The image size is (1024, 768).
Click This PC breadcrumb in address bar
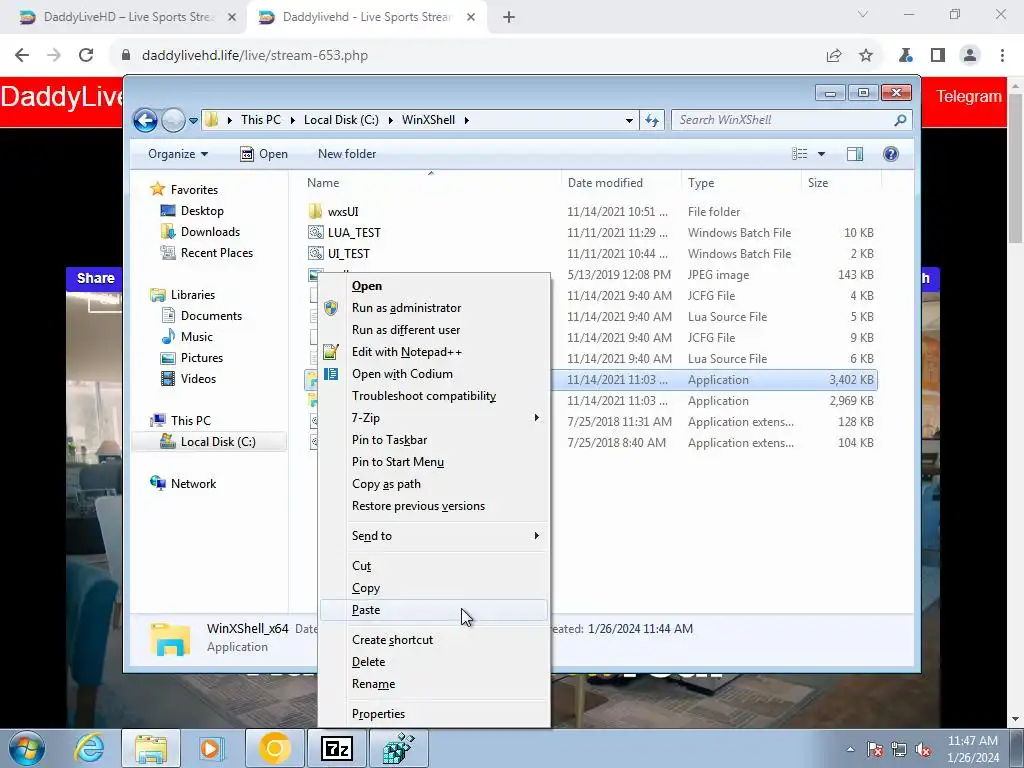click(x=261, y=120)
